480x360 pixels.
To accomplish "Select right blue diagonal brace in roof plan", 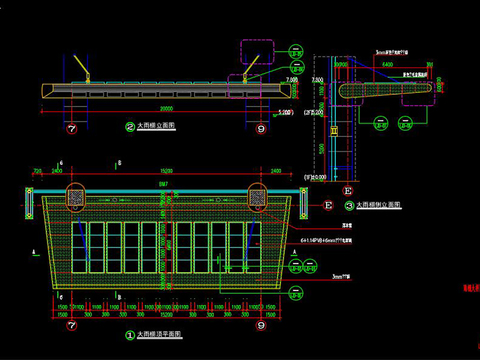I will point(250,239).
